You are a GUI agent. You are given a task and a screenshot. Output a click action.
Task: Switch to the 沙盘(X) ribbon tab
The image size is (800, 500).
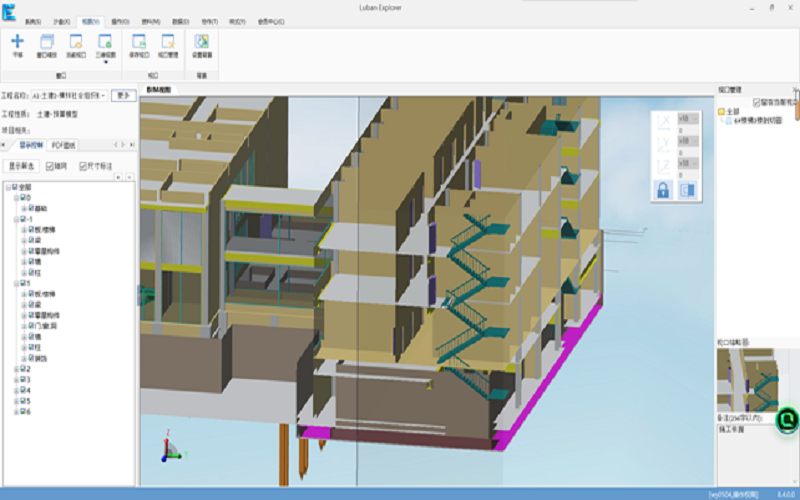tap(61, 22)
